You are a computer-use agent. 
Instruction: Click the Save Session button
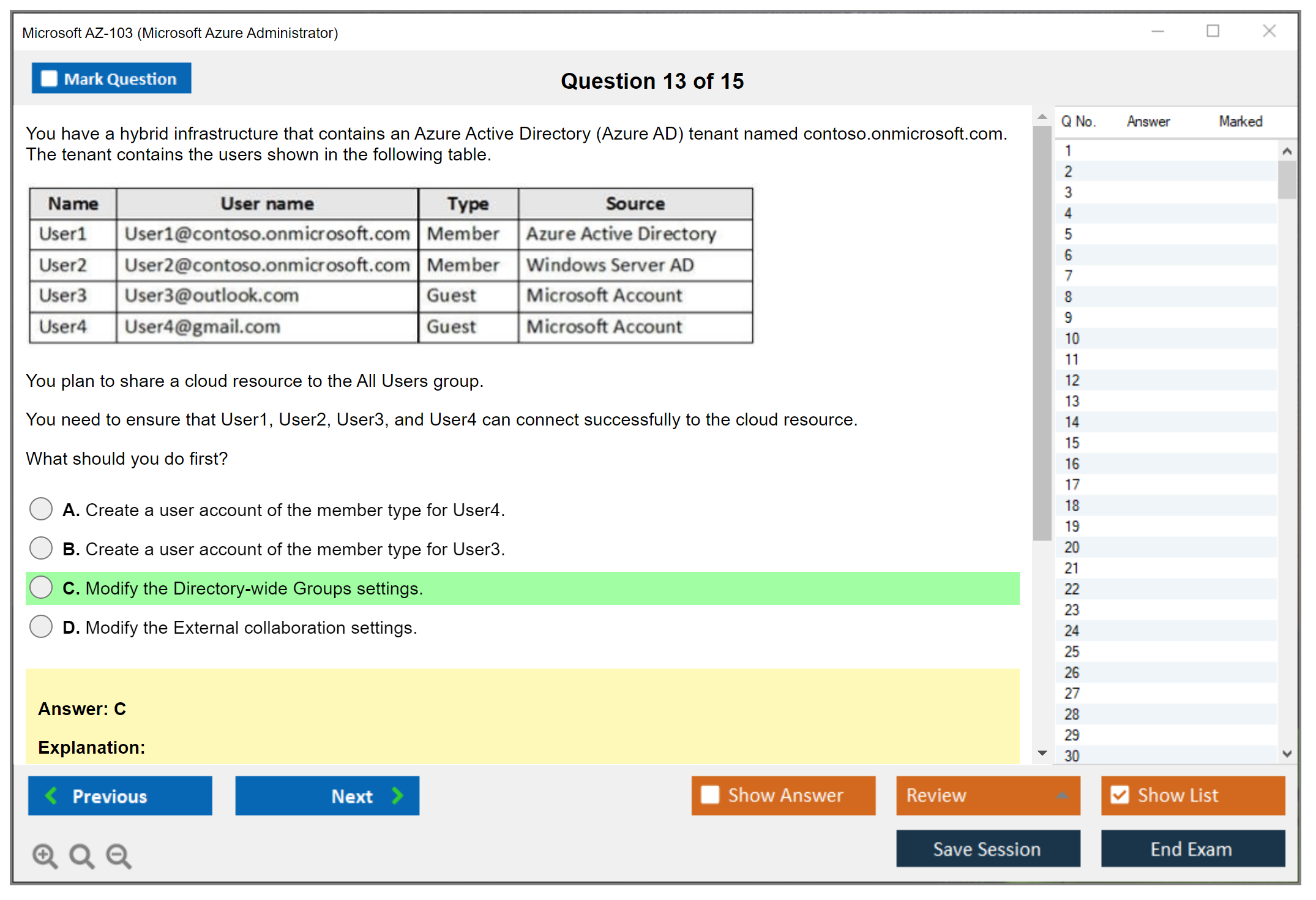tap(987, 849)
